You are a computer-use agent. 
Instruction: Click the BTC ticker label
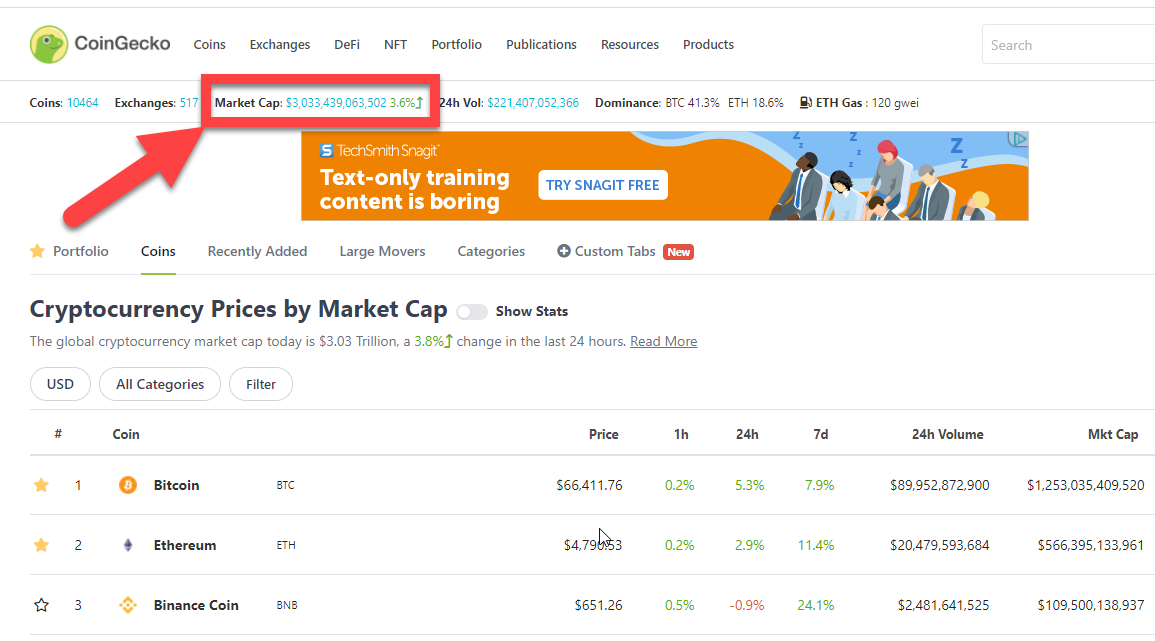[286, 485]
